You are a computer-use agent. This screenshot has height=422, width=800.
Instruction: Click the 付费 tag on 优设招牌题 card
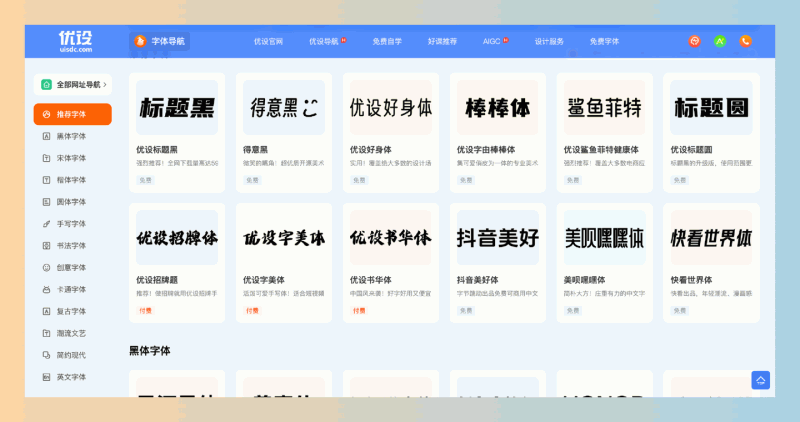145,311
